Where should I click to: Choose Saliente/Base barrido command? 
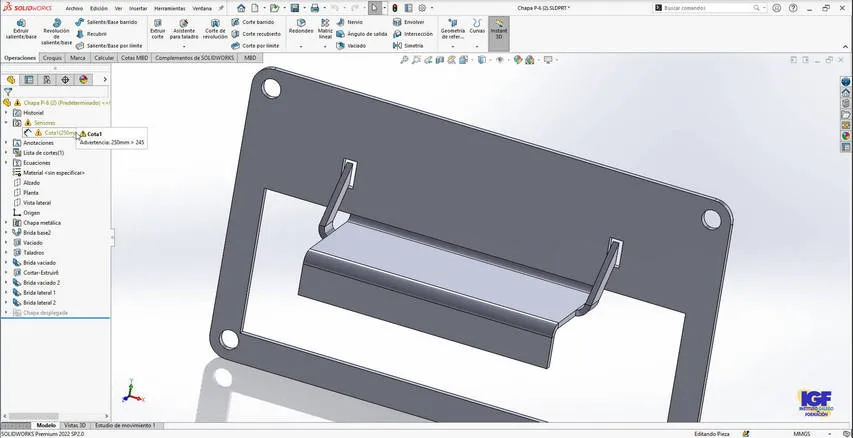(x=106, y=22)
